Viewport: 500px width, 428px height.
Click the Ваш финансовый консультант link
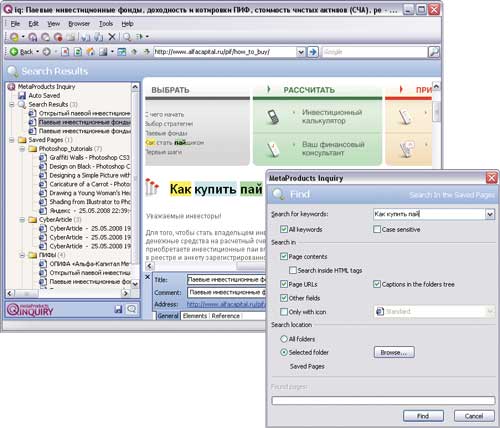333,149
